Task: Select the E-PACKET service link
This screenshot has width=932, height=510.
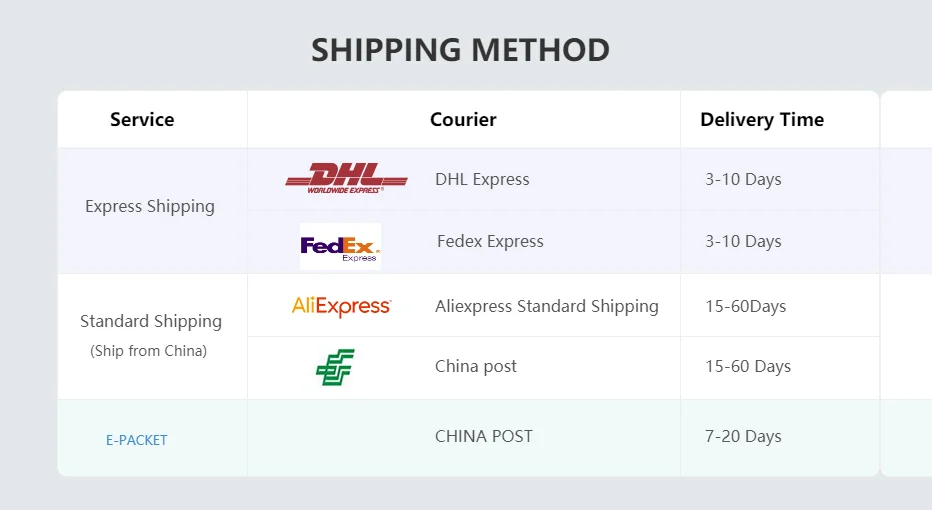Action: click(x=137, y=440)
